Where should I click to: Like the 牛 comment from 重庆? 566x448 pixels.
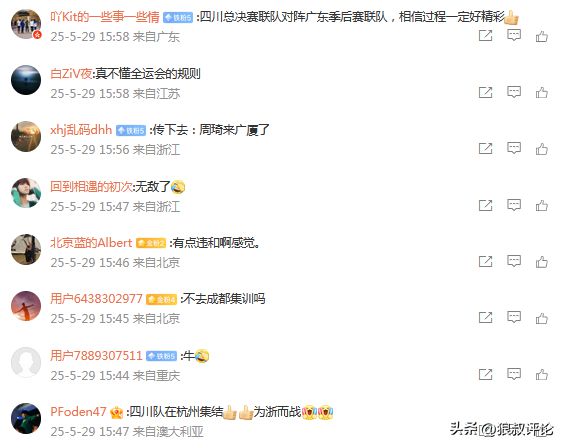[x=541, y=374]
